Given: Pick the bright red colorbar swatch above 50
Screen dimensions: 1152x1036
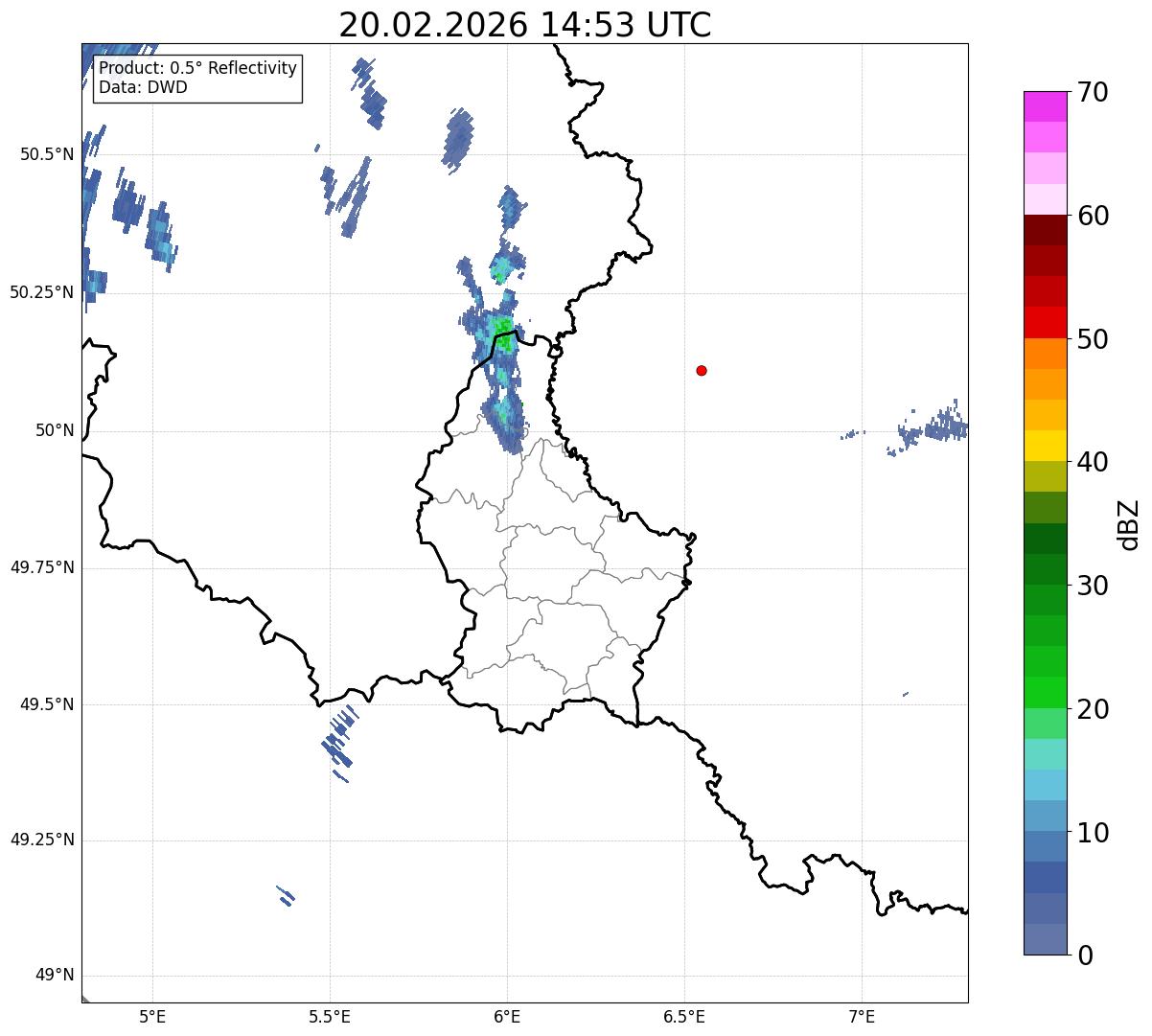Looking at the screenshot, I should click(x=1046, y=322).
